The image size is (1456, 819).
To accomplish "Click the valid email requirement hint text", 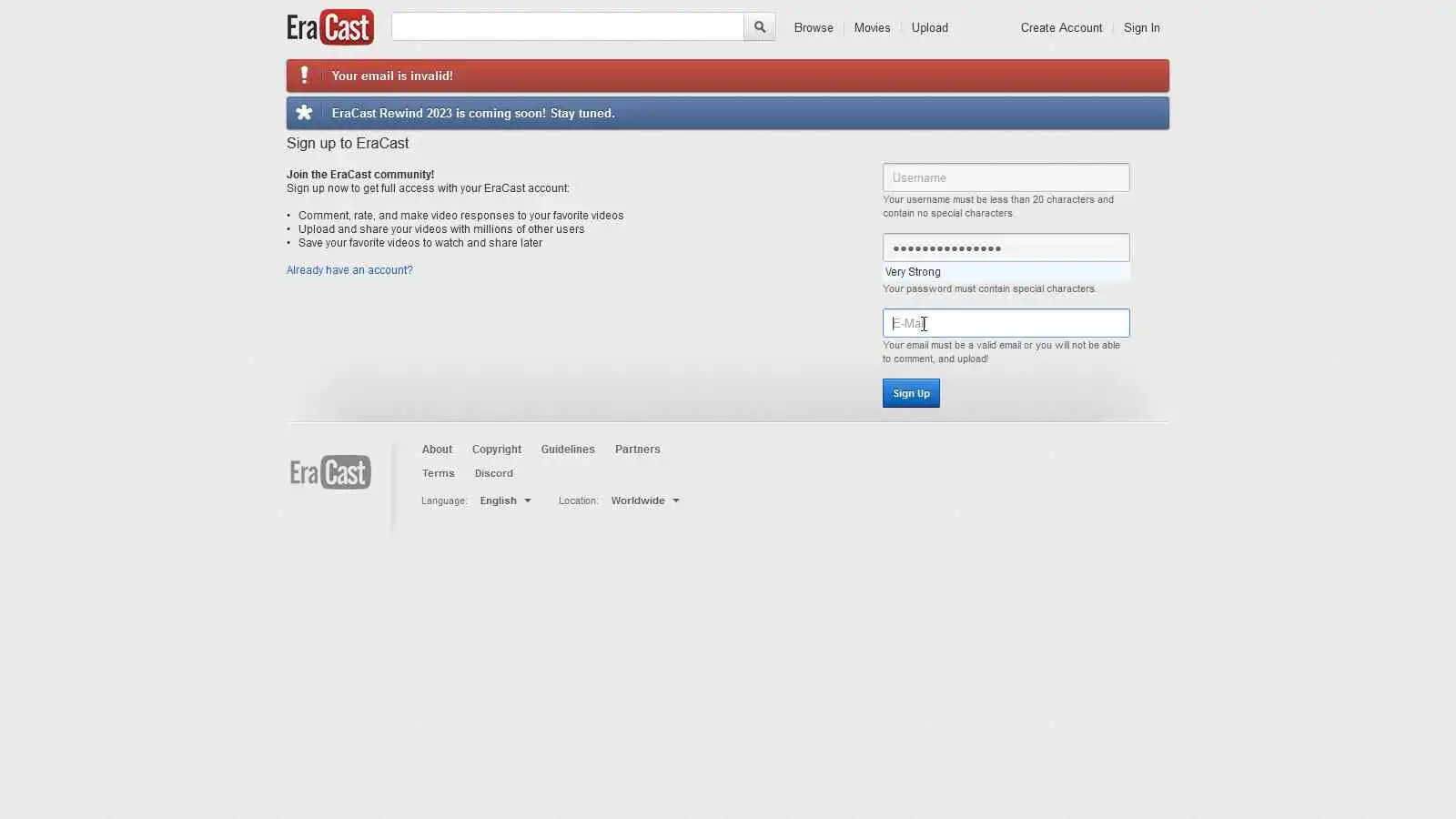I will coord(1001,352).
